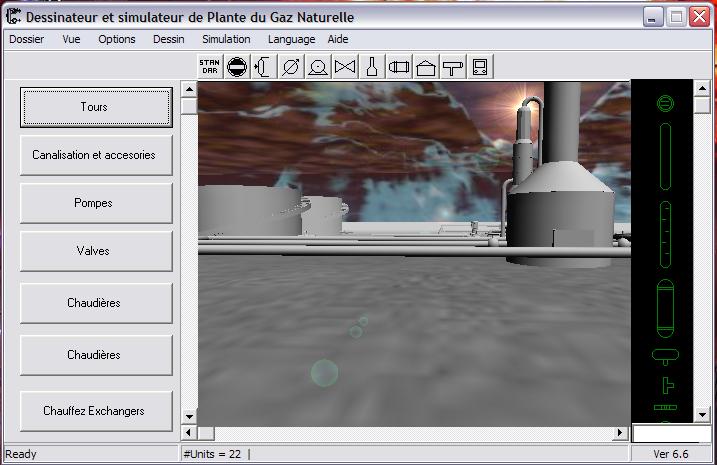Maximize the application window
Viewport: 717px width, 465px height.
click(676, 17)
